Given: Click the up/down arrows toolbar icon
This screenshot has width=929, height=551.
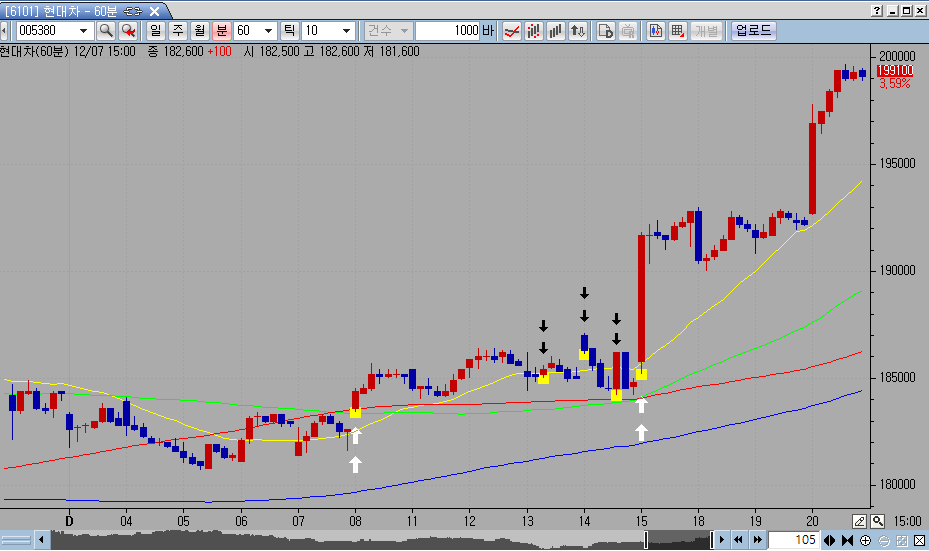Looking at the screenshot, I should [x=577, y=30].
